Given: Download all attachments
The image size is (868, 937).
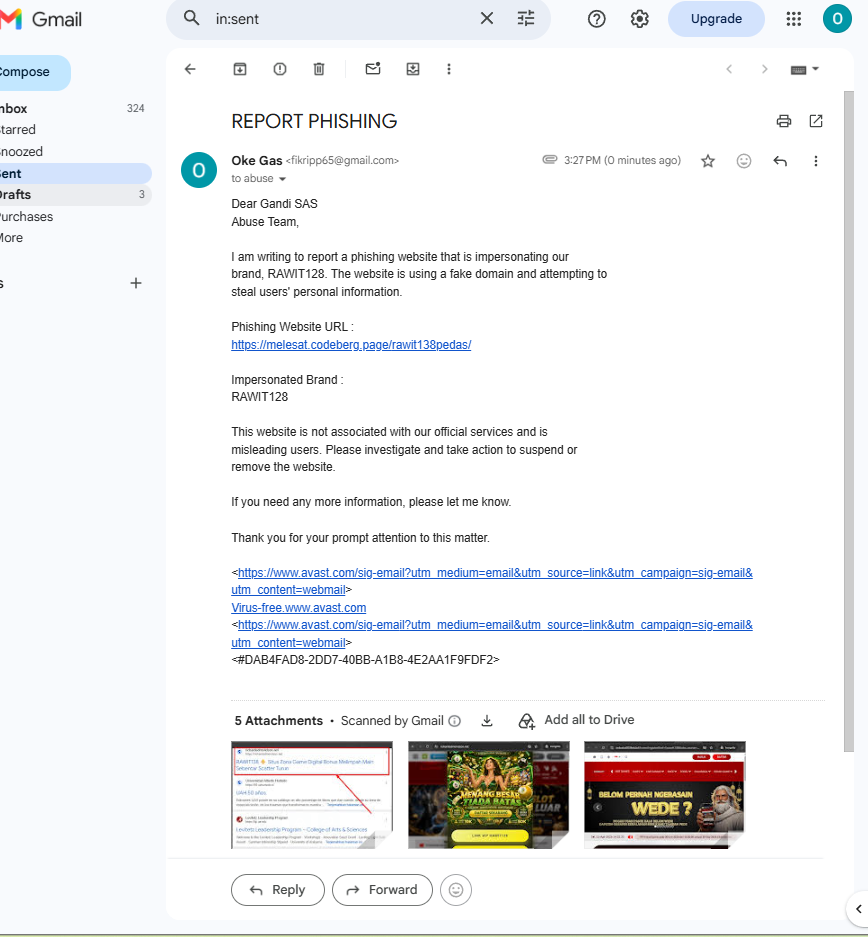Looking at the screenshot, I should [487, 721].
